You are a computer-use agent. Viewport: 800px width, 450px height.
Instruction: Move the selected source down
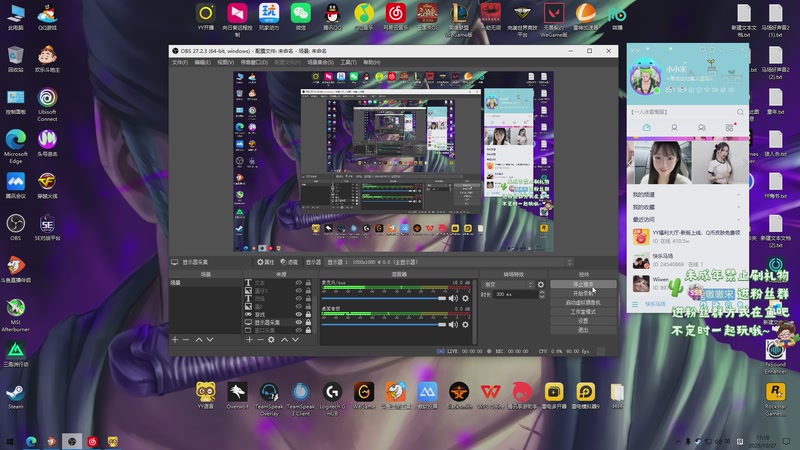[x=295, y=339]
